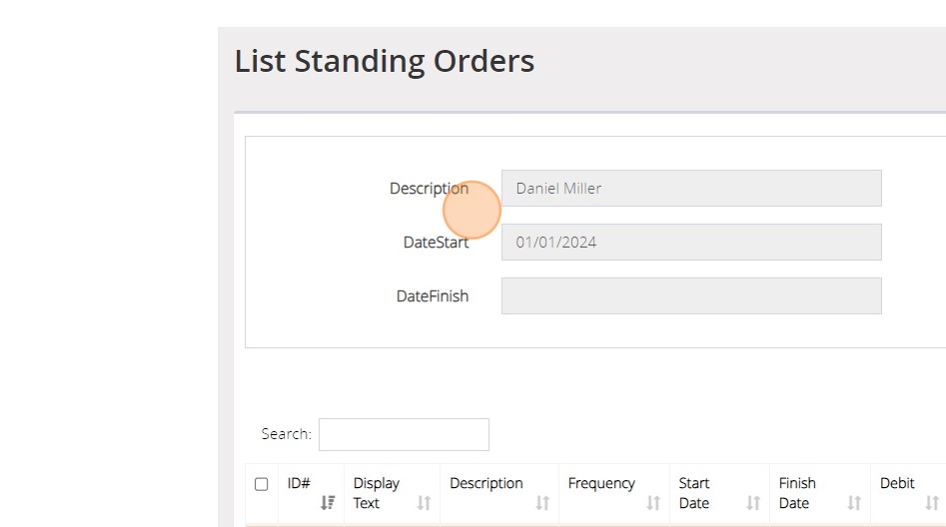Click the Frequency column sort arrows
This screenshot has width=946, height=527.
653,503
